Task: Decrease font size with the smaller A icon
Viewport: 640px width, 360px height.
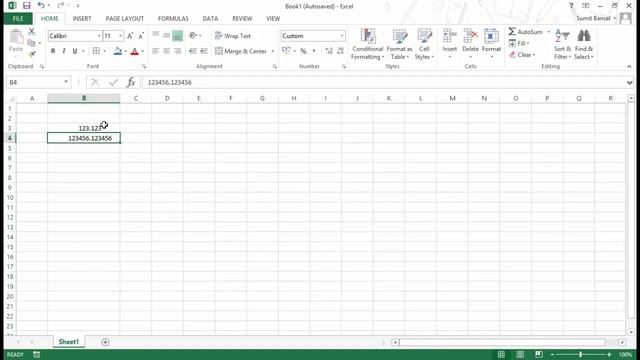Action: click(141, 36)
